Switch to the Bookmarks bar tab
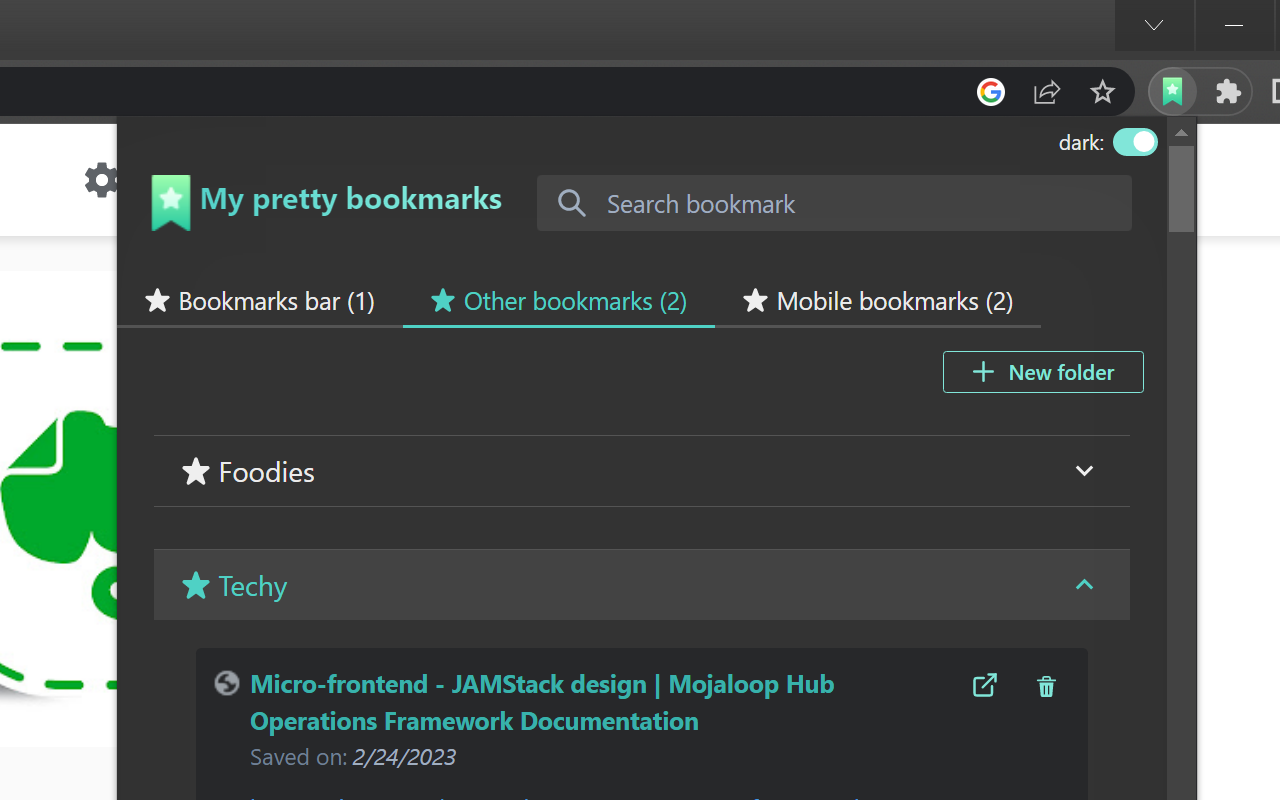1280x800 pixels. point(258,301)
